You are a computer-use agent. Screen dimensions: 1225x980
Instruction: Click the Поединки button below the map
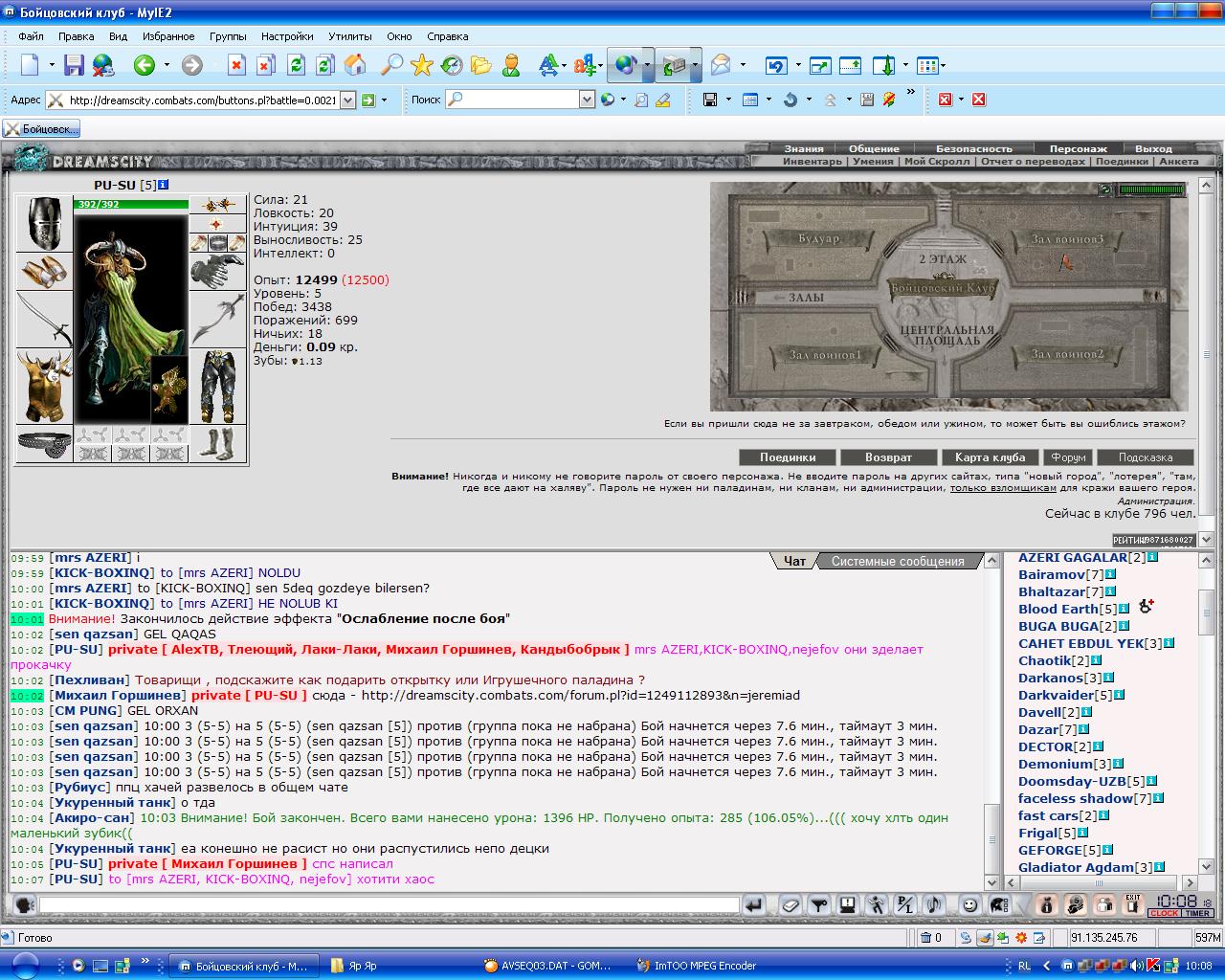[788, 457]
